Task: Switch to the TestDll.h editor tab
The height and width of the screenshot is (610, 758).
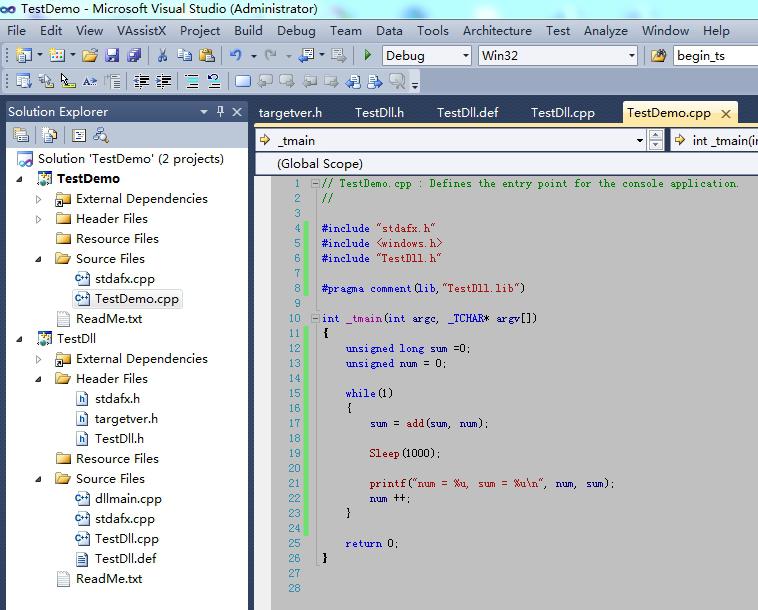Action: pyautogui.click(x=379, y=113)
